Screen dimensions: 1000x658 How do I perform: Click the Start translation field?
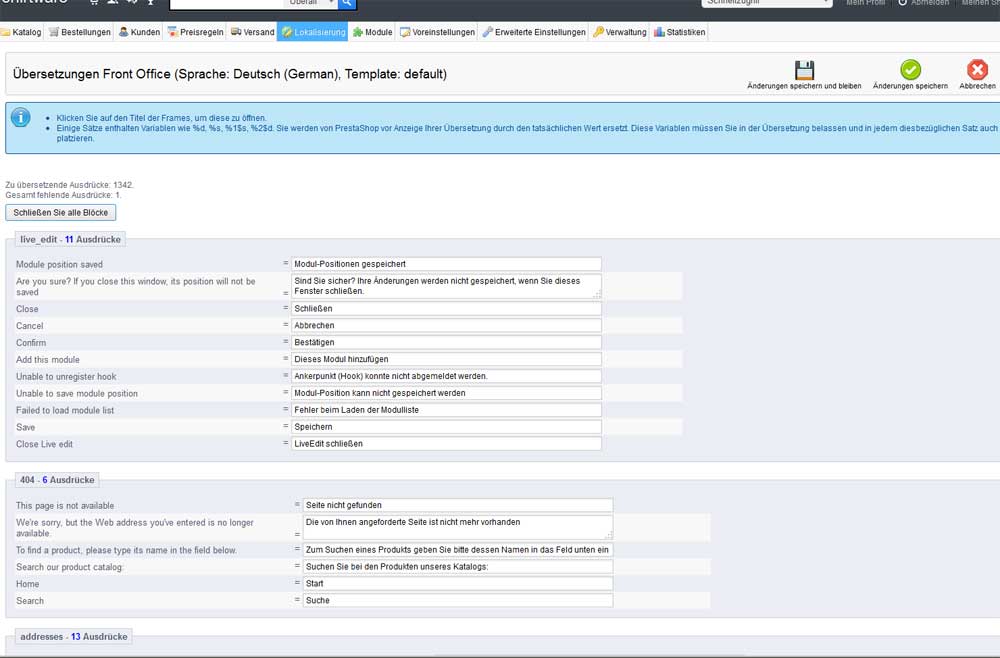pos(458,583)
